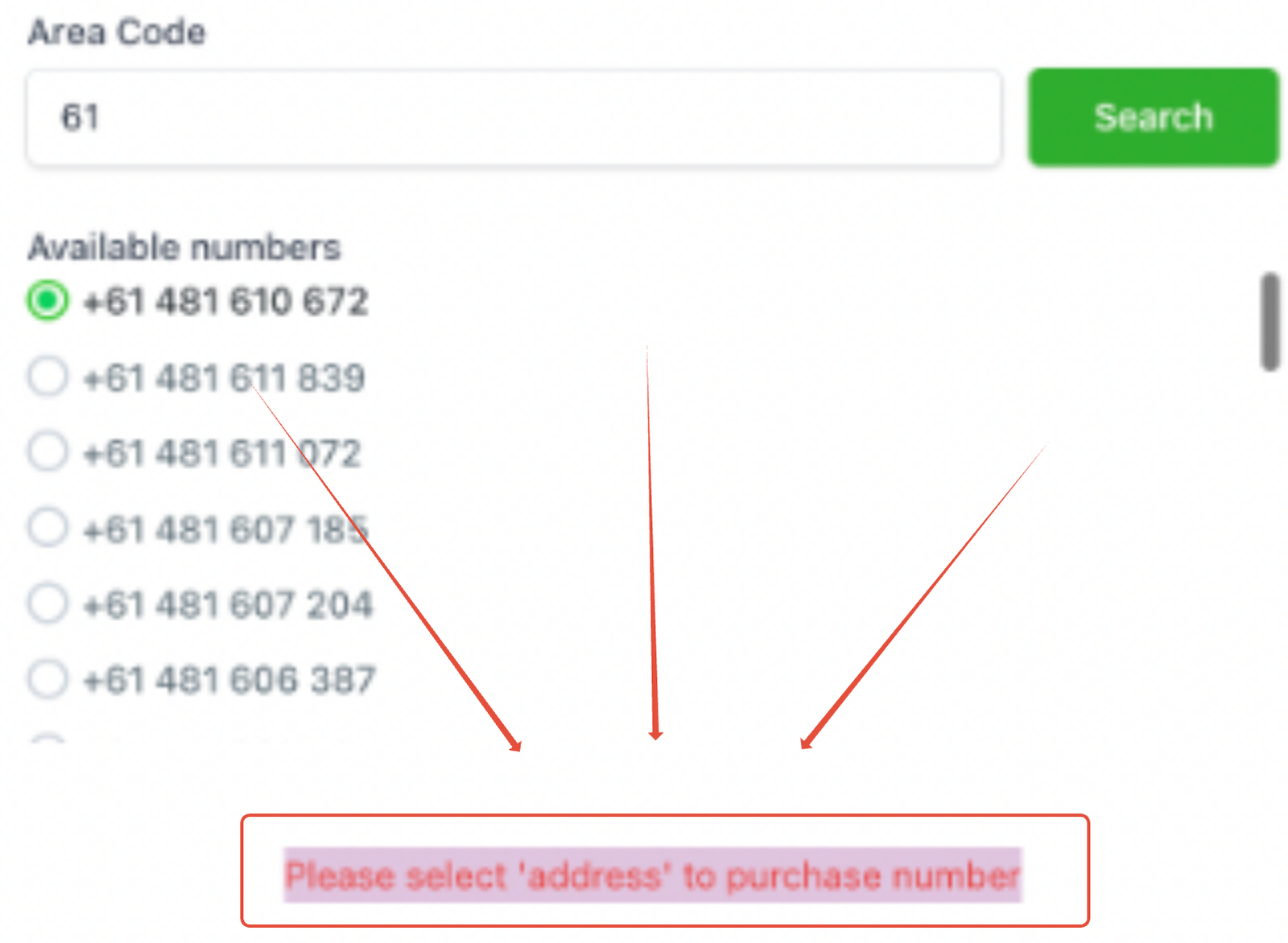Viewport: 1288px width, 943px height.
Task: Click the 'Area Code' label
Action: 117,32
